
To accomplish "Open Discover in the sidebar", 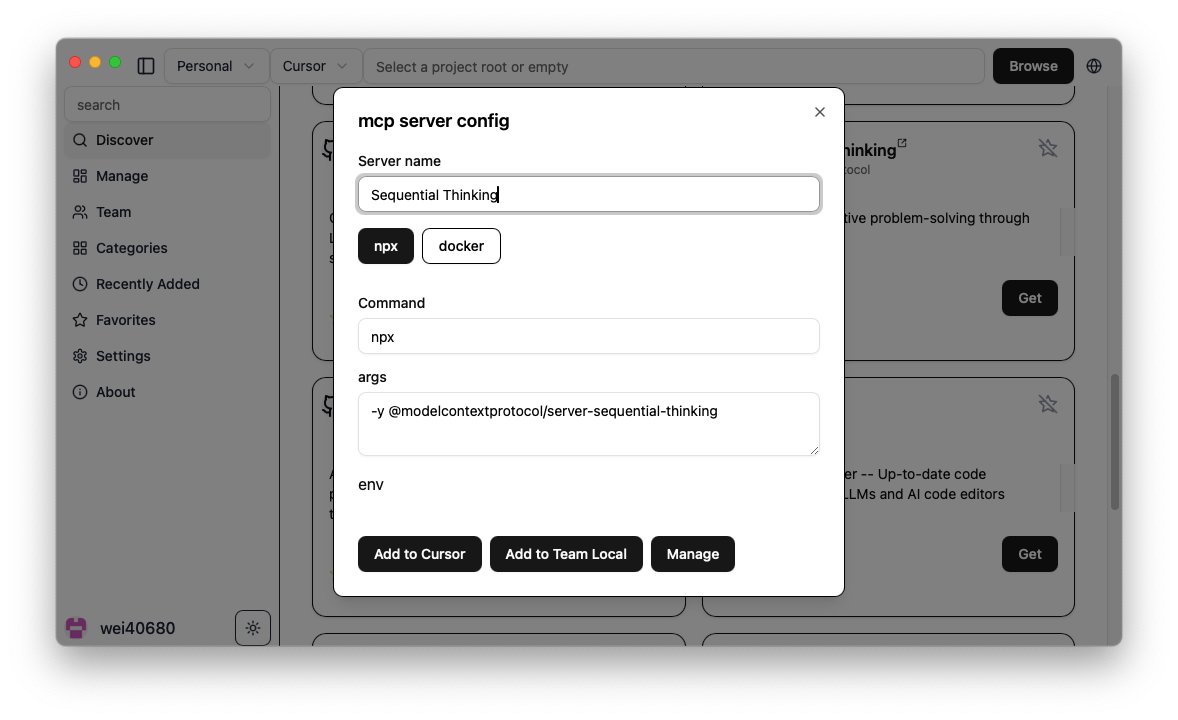I will [168, 140].
